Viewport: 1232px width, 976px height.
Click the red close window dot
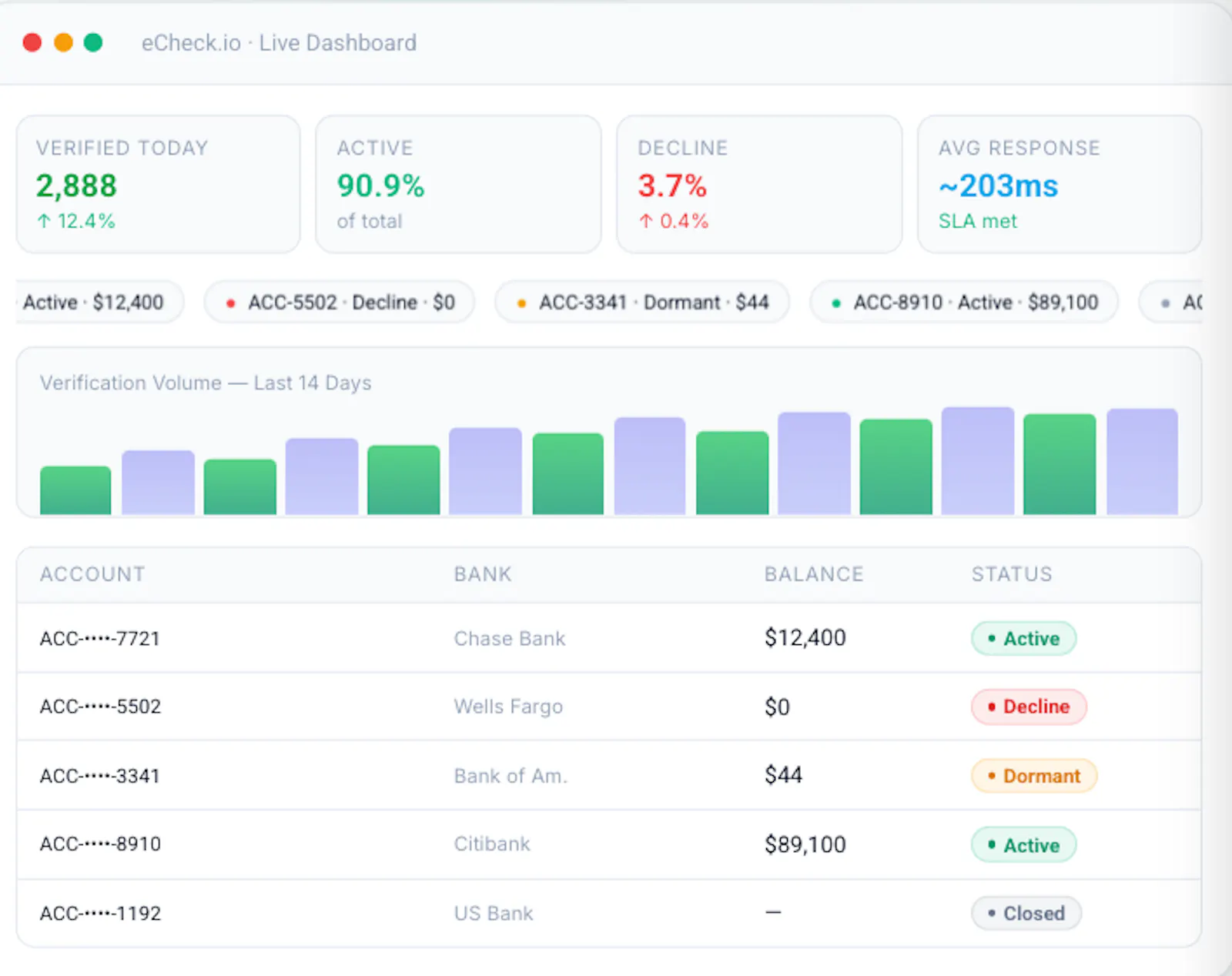[32, 42]
